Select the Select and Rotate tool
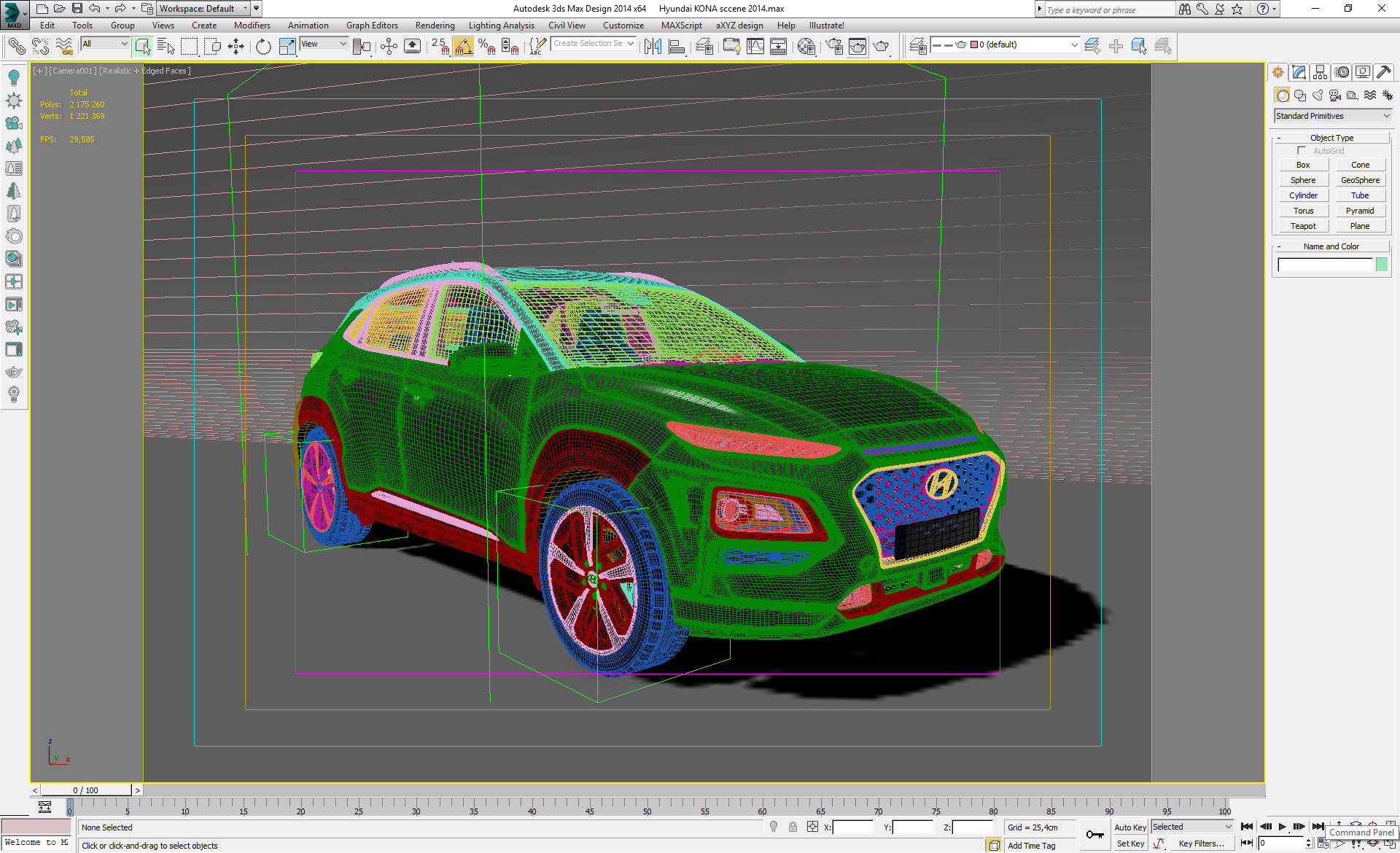This screenshot has width=1400, height=853. pos(263,47)
